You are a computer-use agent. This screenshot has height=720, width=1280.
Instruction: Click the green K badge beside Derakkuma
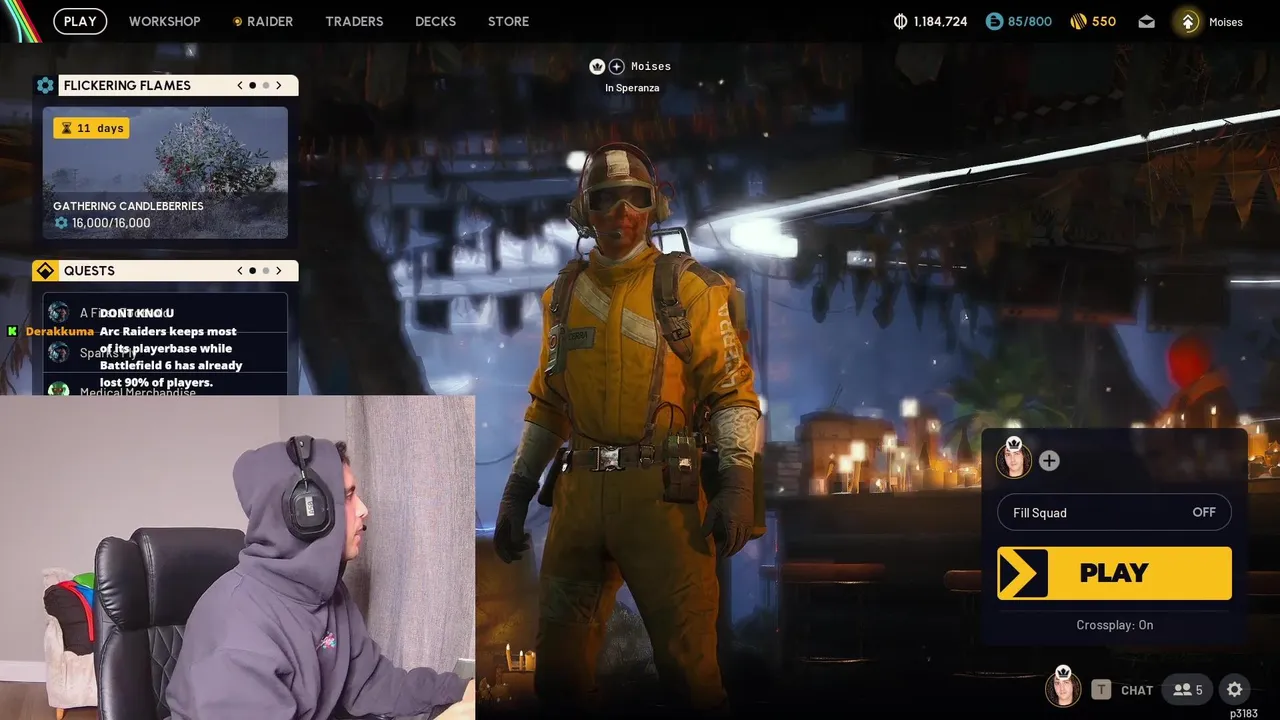click(x=13, y=331)
